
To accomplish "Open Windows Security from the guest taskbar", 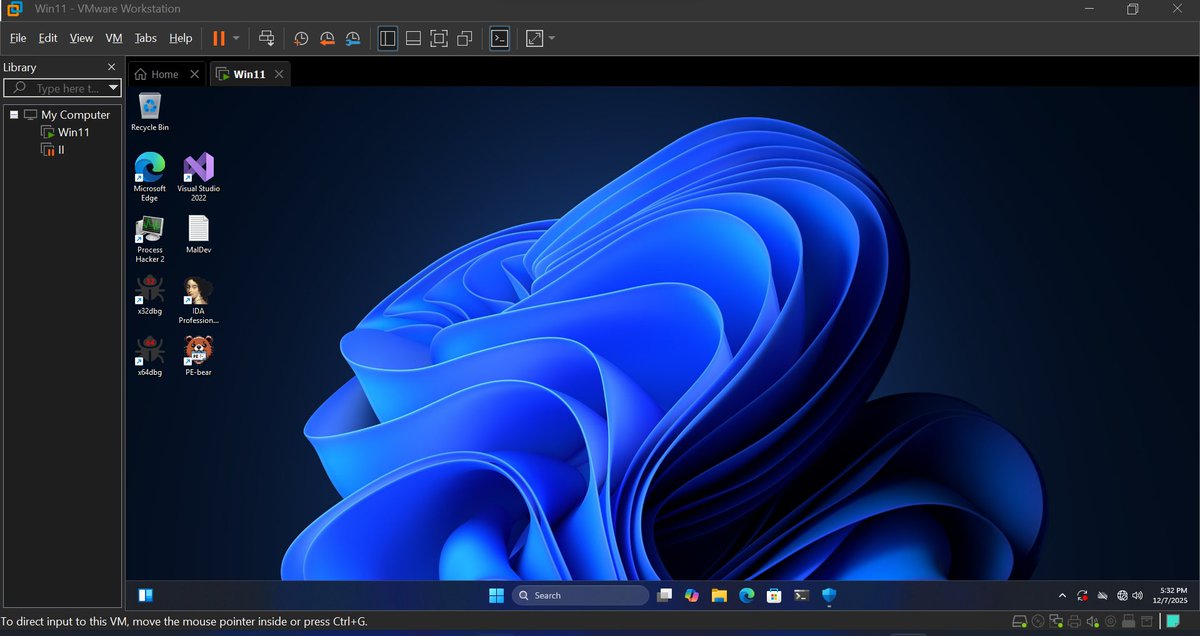I will pos(828,595).
